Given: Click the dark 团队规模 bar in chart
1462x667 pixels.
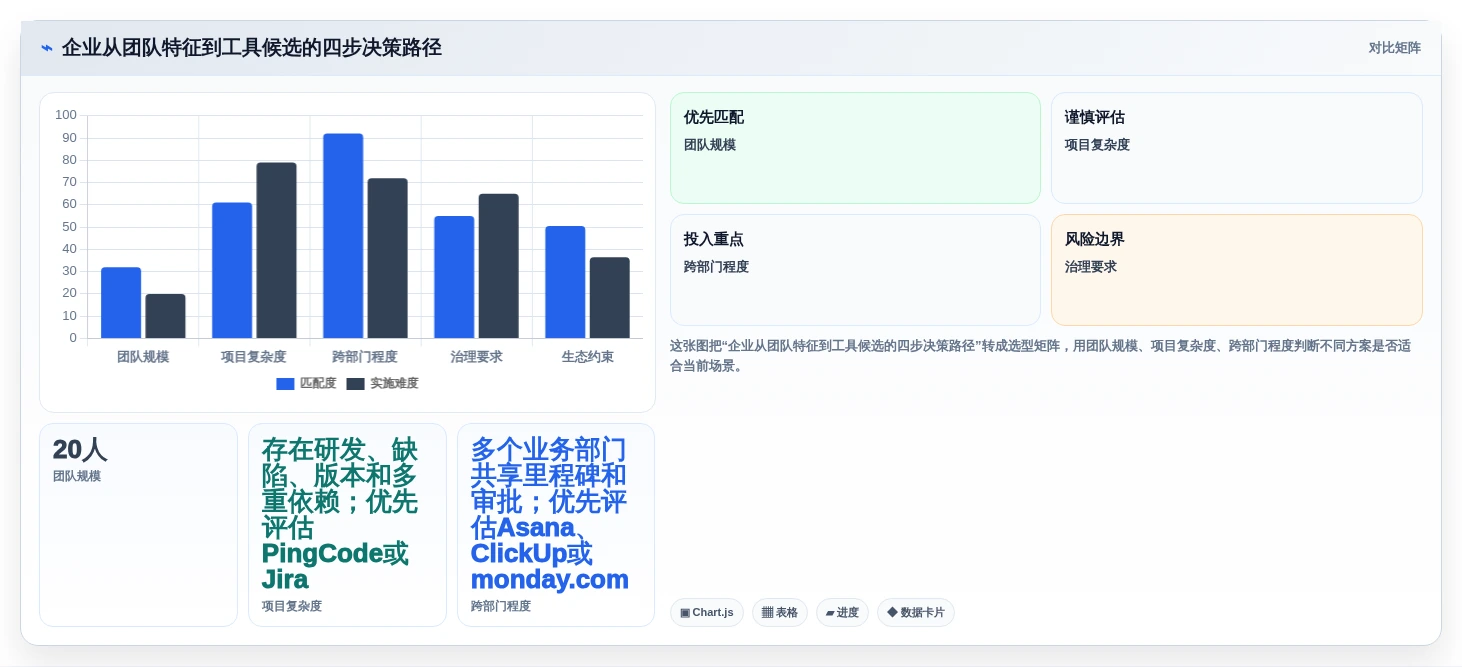Looking at the screenshot, I should tap(165, 316).
